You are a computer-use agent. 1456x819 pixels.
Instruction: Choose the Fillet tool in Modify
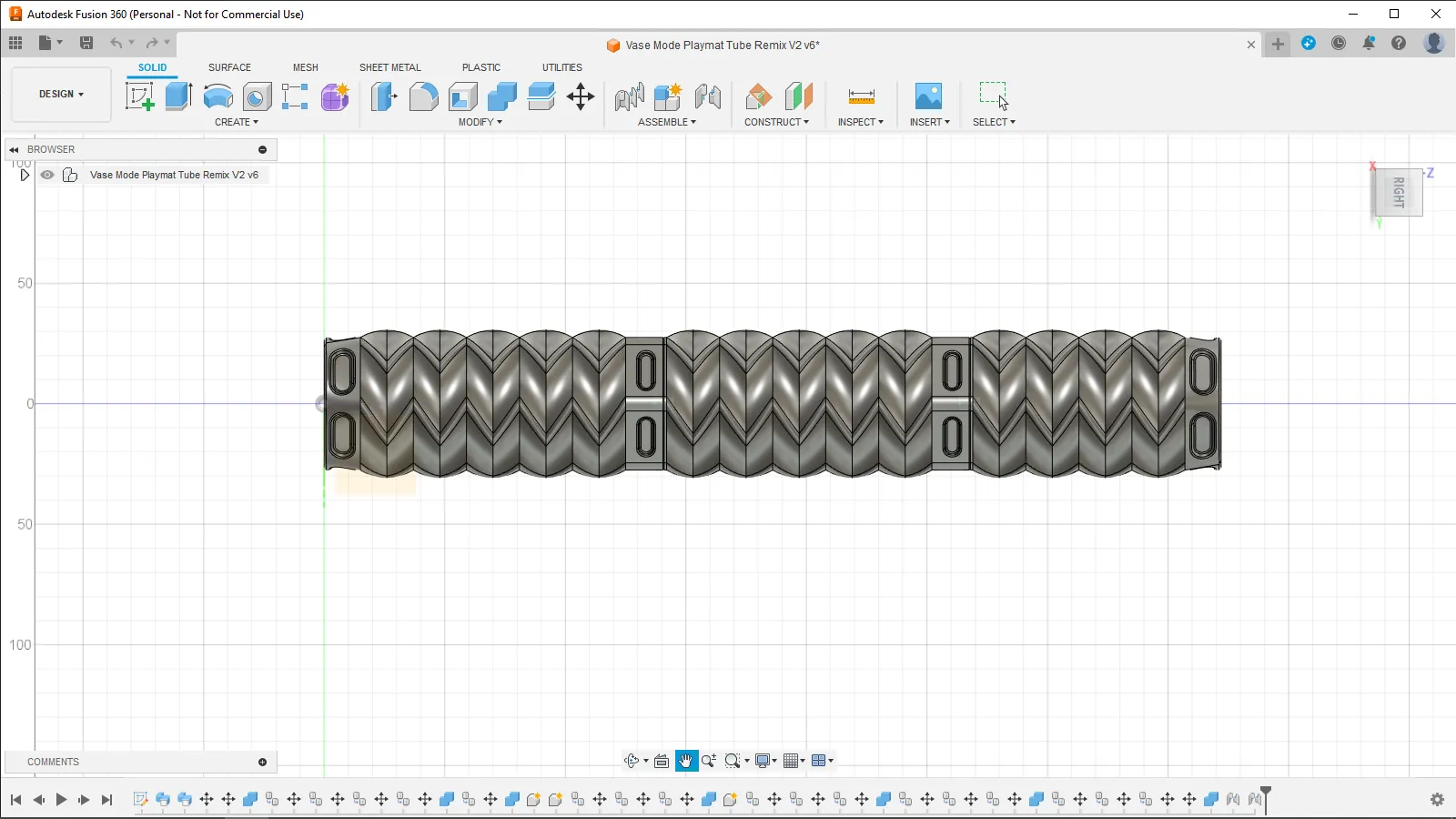click(x=423, y=96)
